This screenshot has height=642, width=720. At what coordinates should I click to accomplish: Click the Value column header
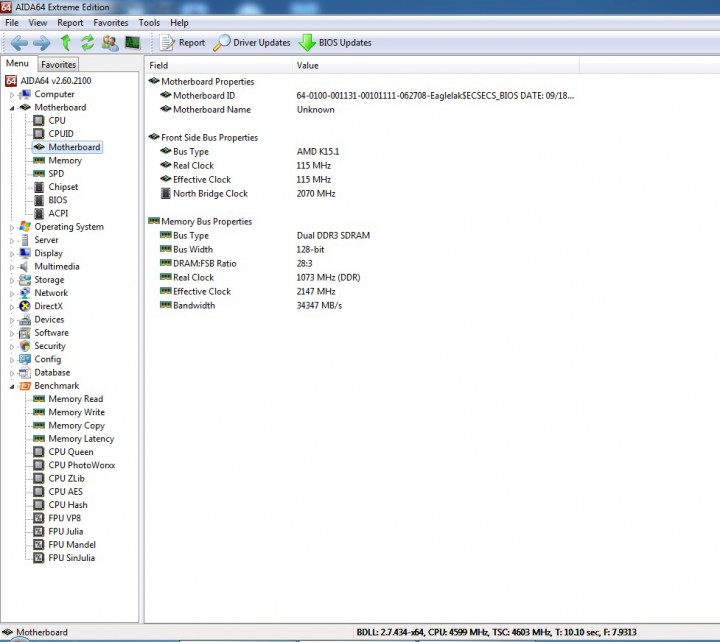click(436, 65)
